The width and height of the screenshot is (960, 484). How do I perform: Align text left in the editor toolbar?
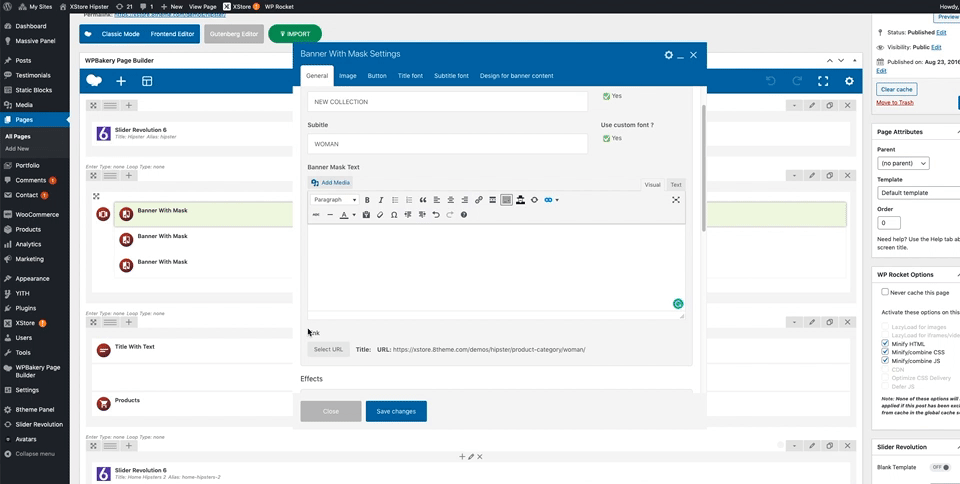[x=437, y=200]
